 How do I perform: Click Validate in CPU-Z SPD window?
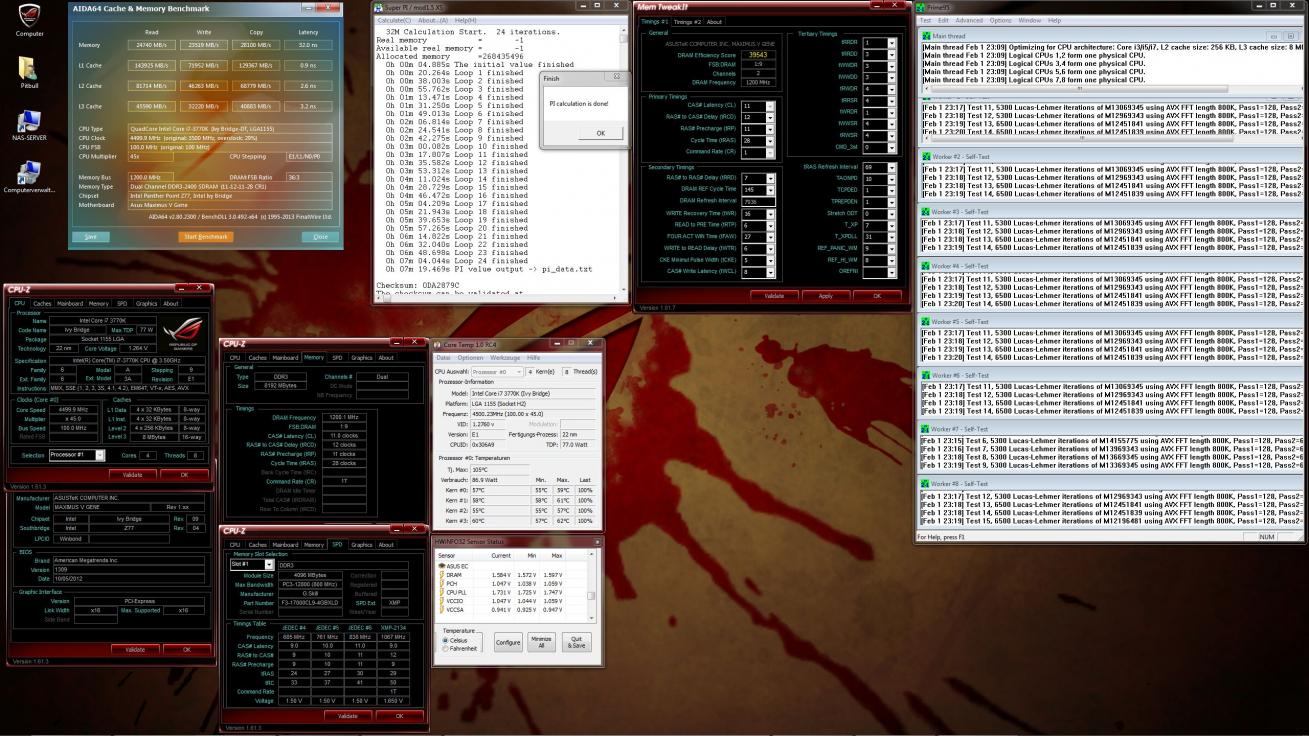(x=347, y=716)
